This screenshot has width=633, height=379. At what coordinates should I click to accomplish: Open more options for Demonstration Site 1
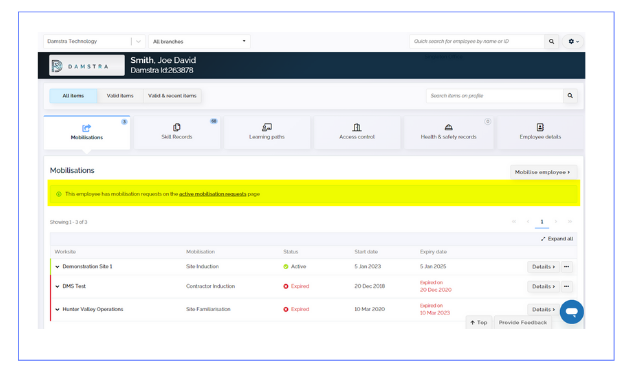point(566,267)
